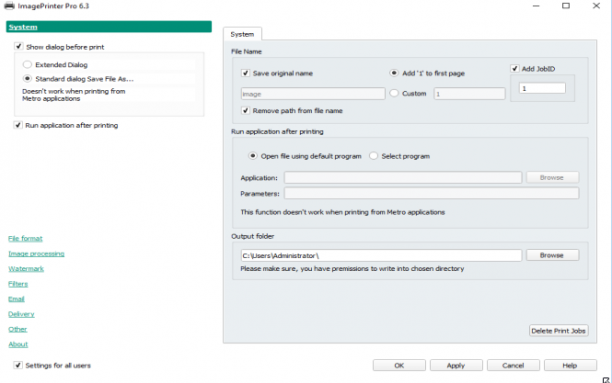Select Open file using default program

(x=253, y=156)
